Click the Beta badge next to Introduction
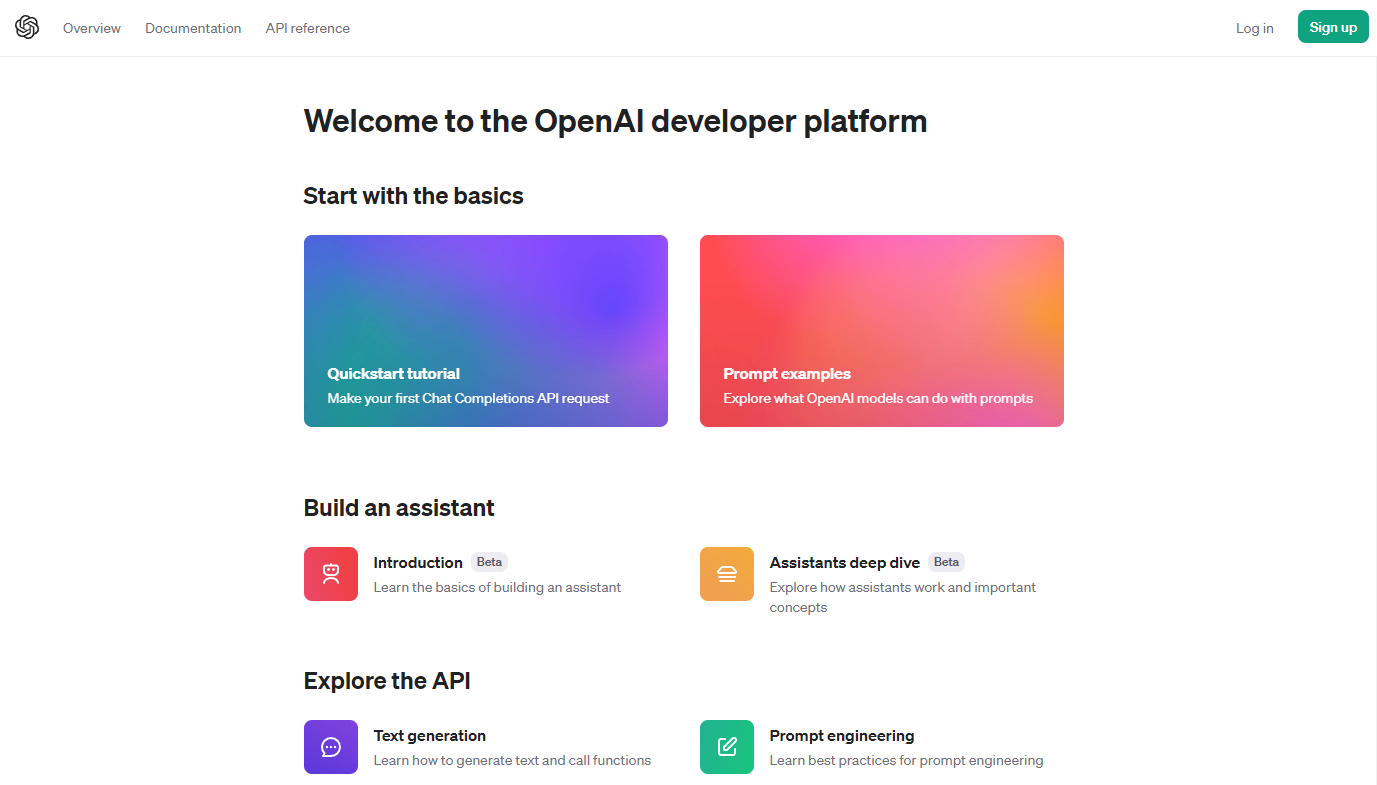 tap(490, 562)
